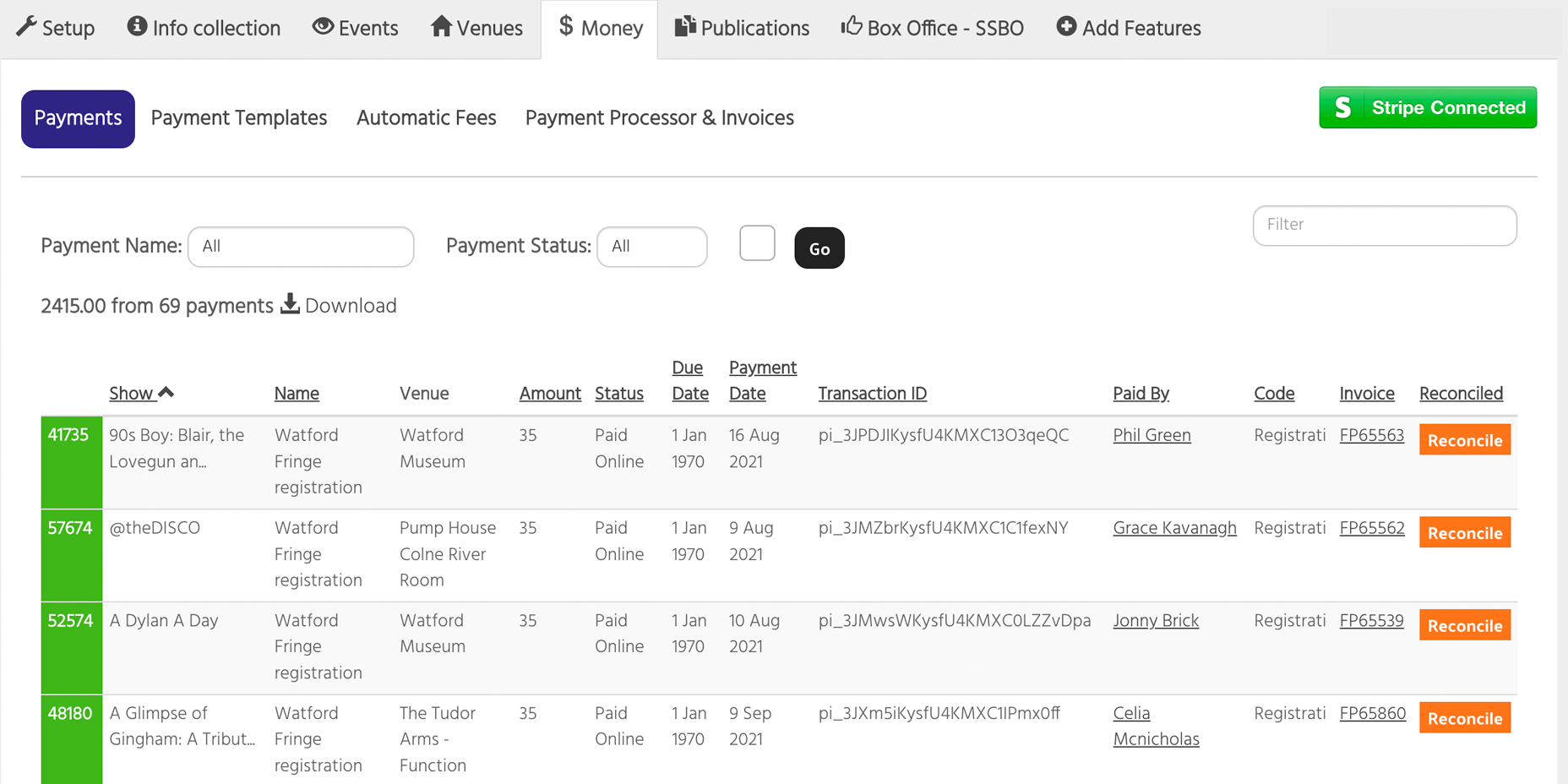Open Phil Green payer link
Screen dimensions: 1568x784
[x=1151, y=435]
